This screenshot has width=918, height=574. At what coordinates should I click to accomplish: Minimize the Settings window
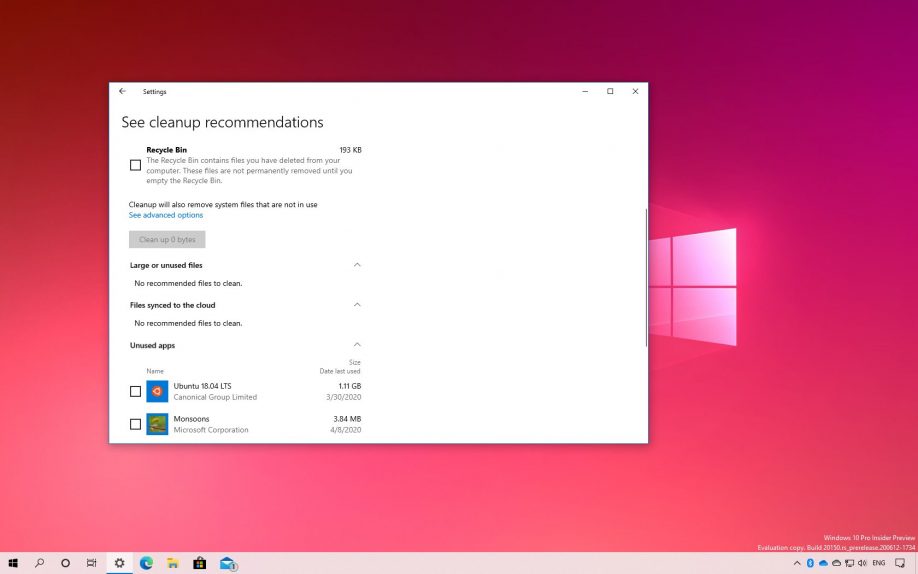coord(585,91)
